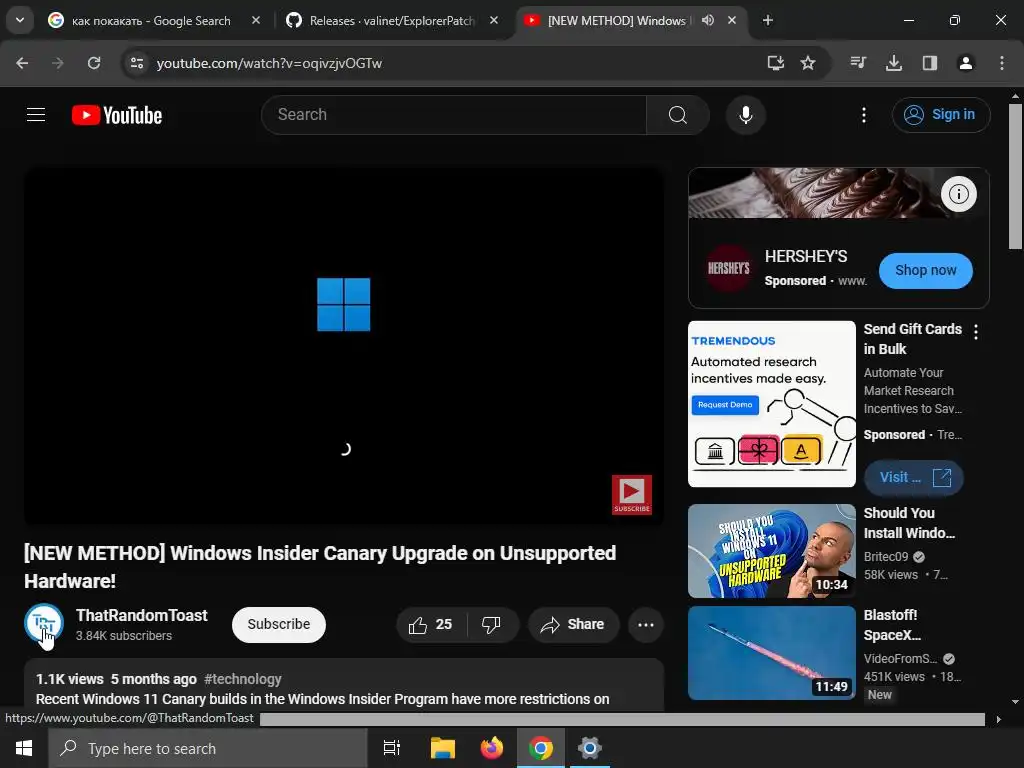
Task: Click the Sign in button
Action: coord(941,115)
